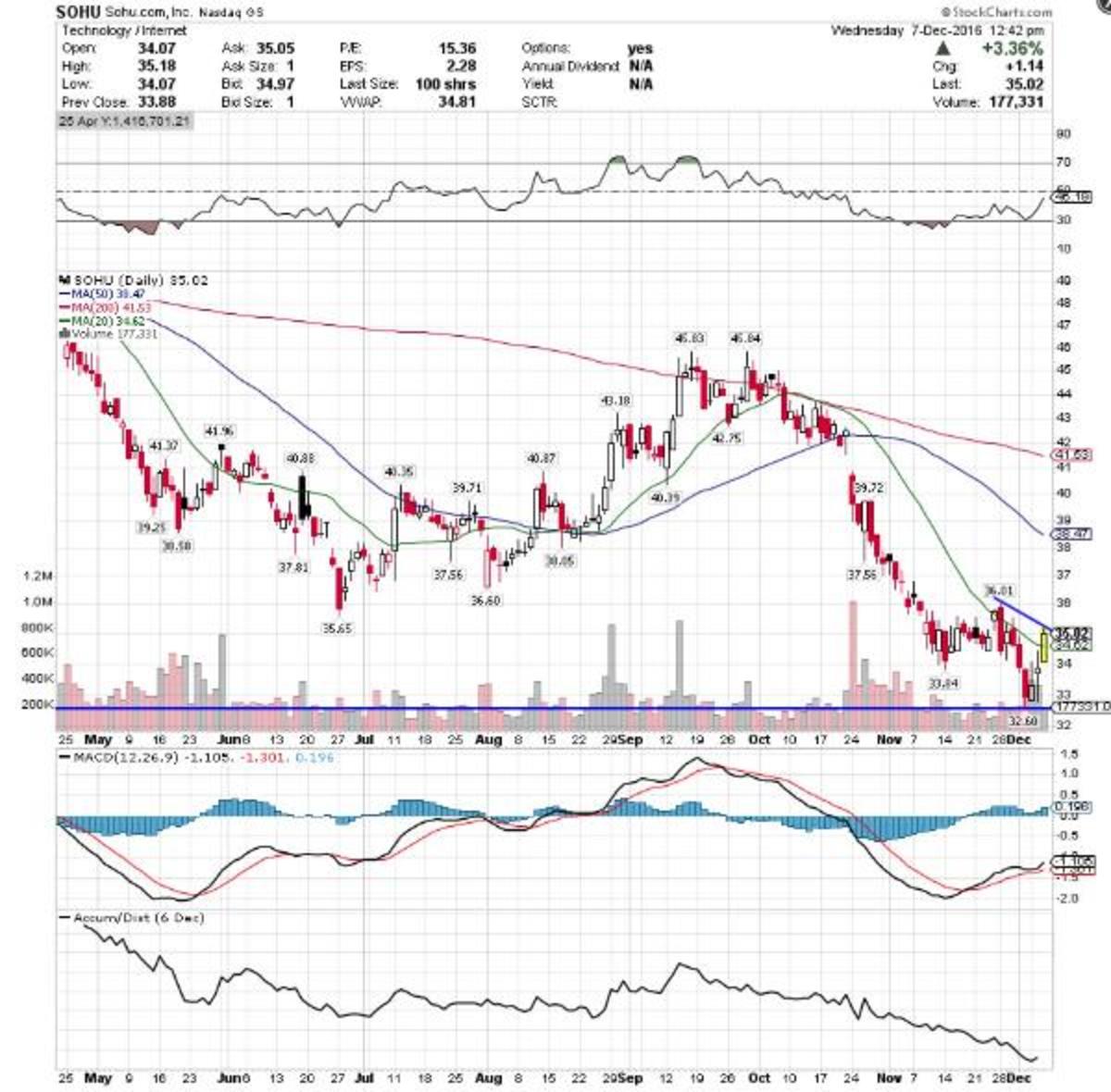Click the MA(200) 41.53 legend entry

click(x=106, y=305)
